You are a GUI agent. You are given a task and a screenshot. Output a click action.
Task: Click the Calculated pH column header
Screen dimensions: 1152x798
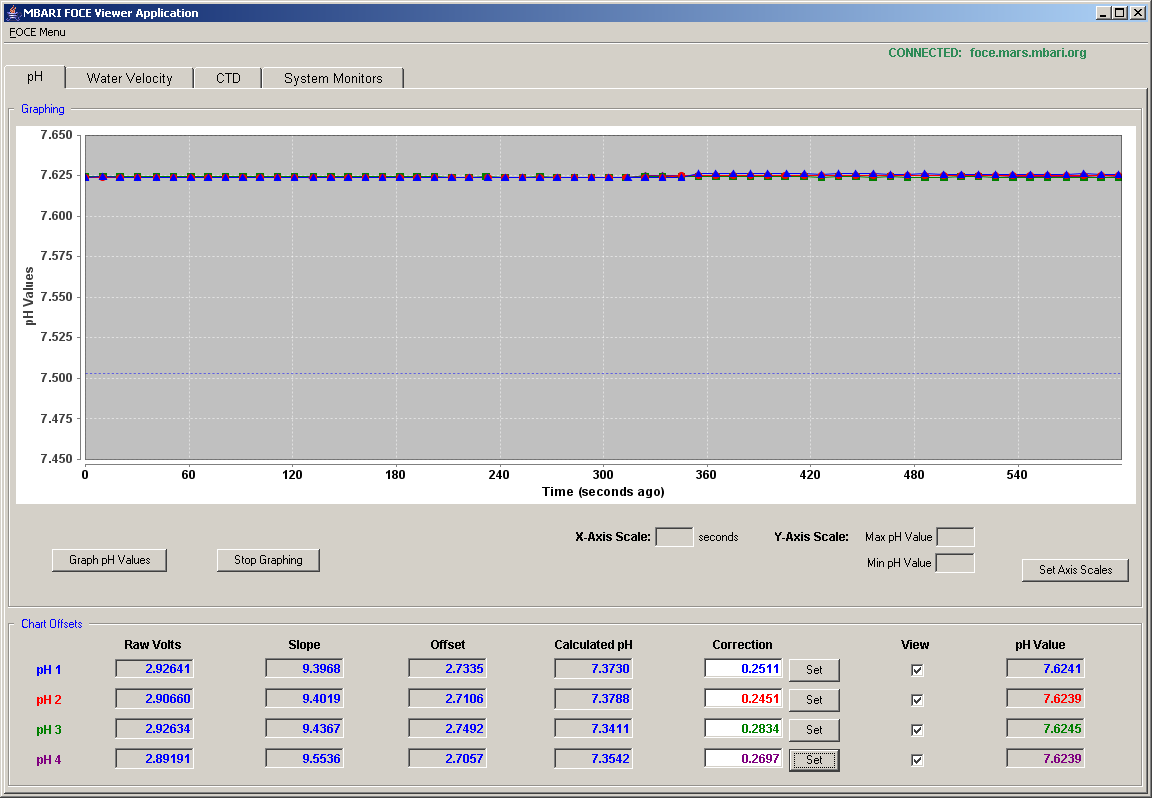click(593, 644)
